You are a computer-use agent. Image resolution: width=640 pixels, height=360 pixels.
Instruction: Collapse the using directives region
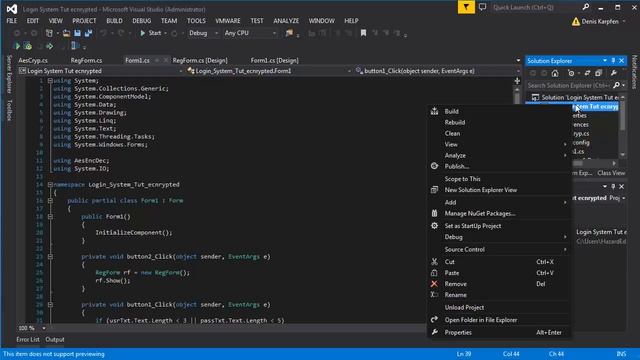tap(50, 81)
